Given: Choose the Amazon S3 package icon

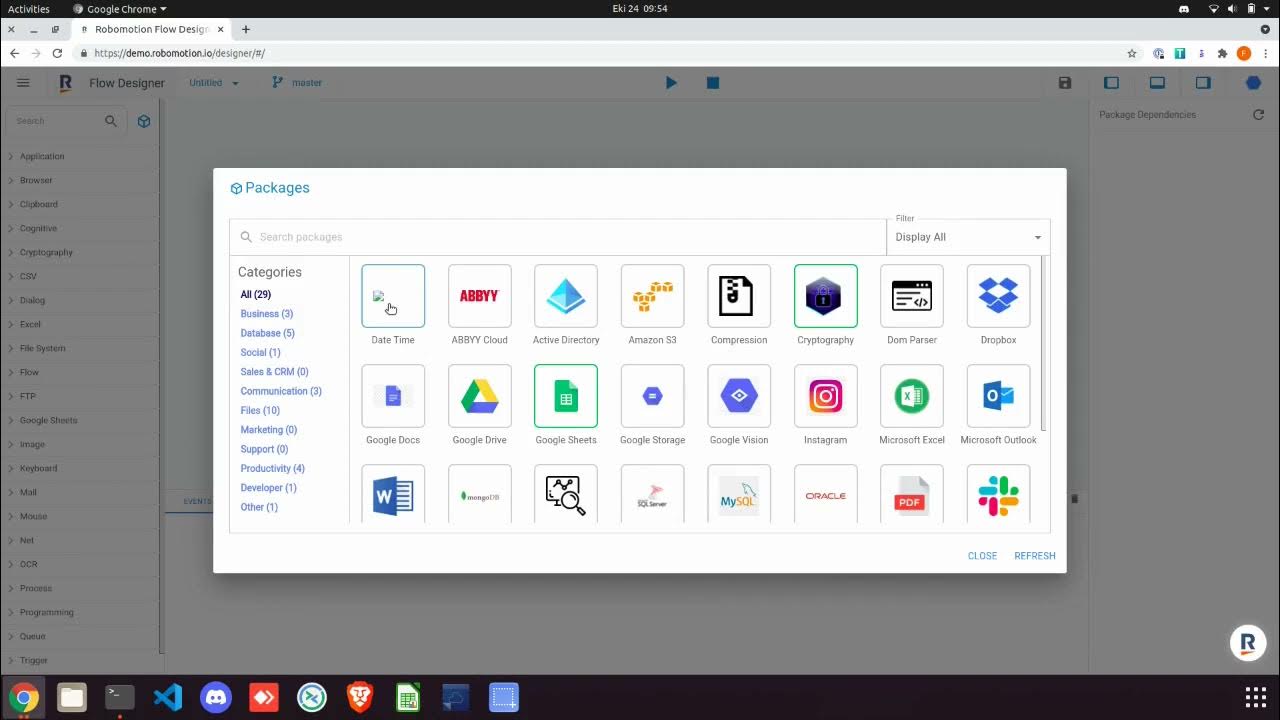Looking at the screenshot, I should pos(653,296).
